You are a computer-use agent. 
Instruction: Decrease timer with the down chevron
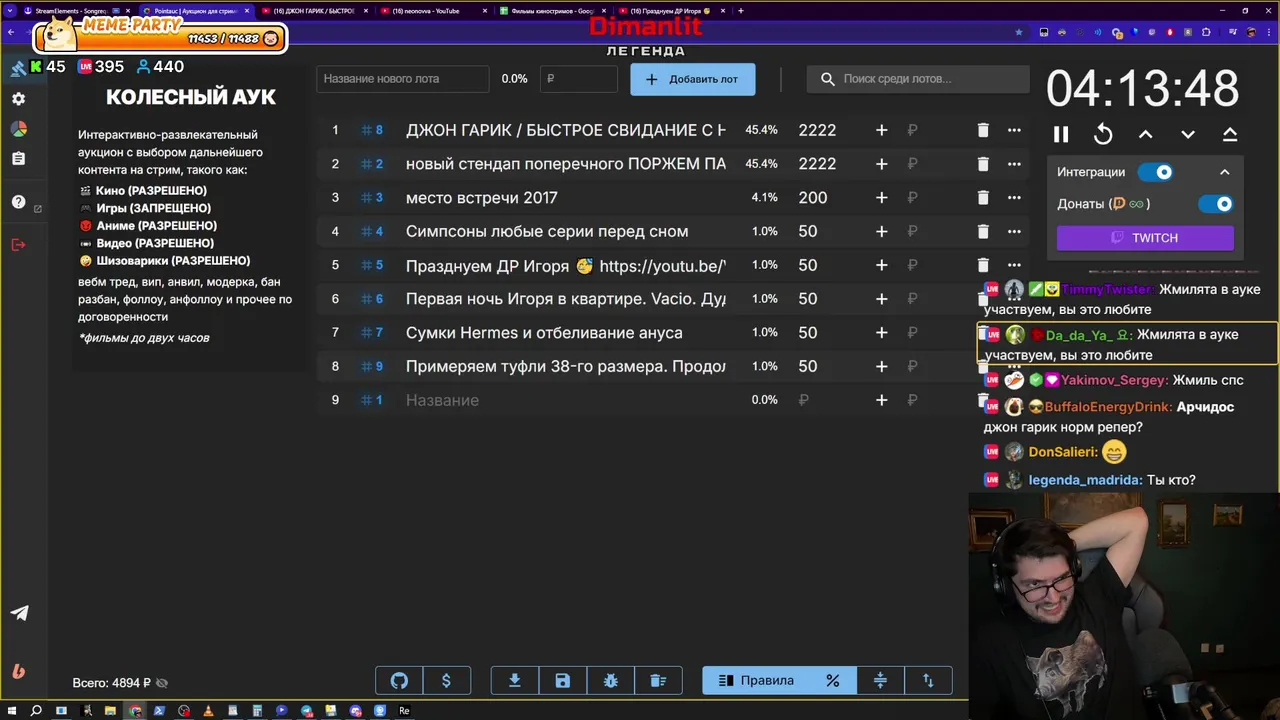point(1188,134)
